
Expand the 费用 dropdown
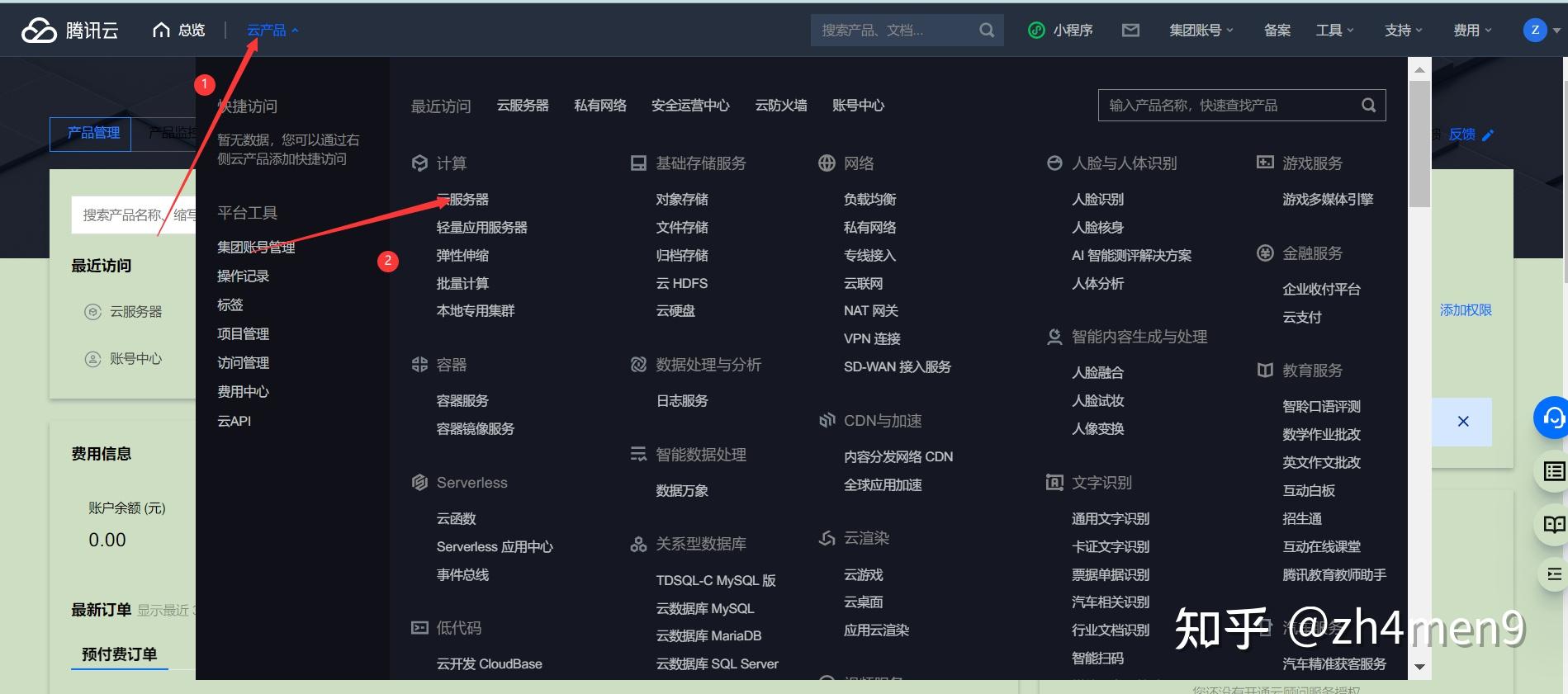1472,31
